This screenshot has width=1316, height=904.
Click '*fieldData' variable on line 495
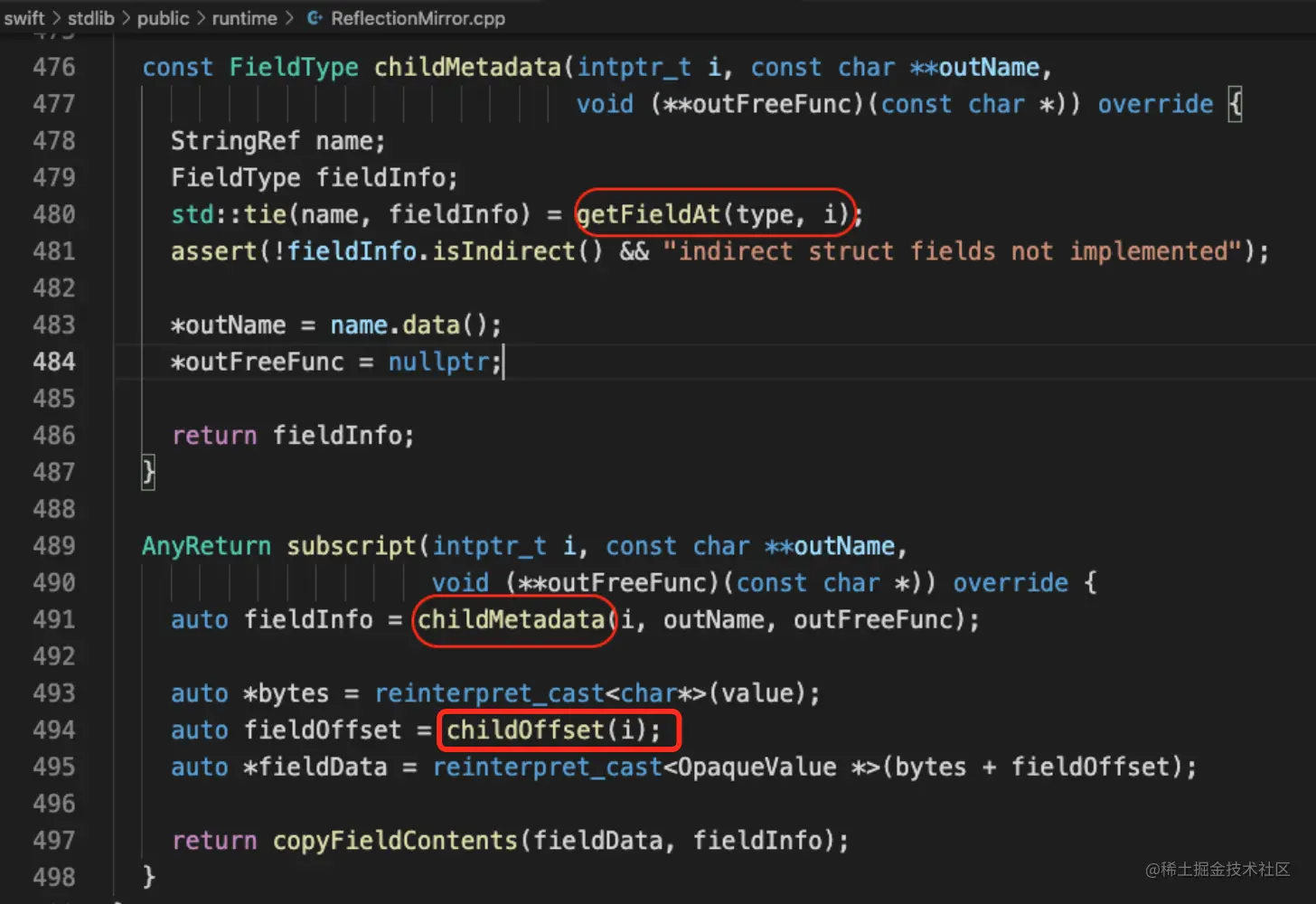[x=315, y=767]
